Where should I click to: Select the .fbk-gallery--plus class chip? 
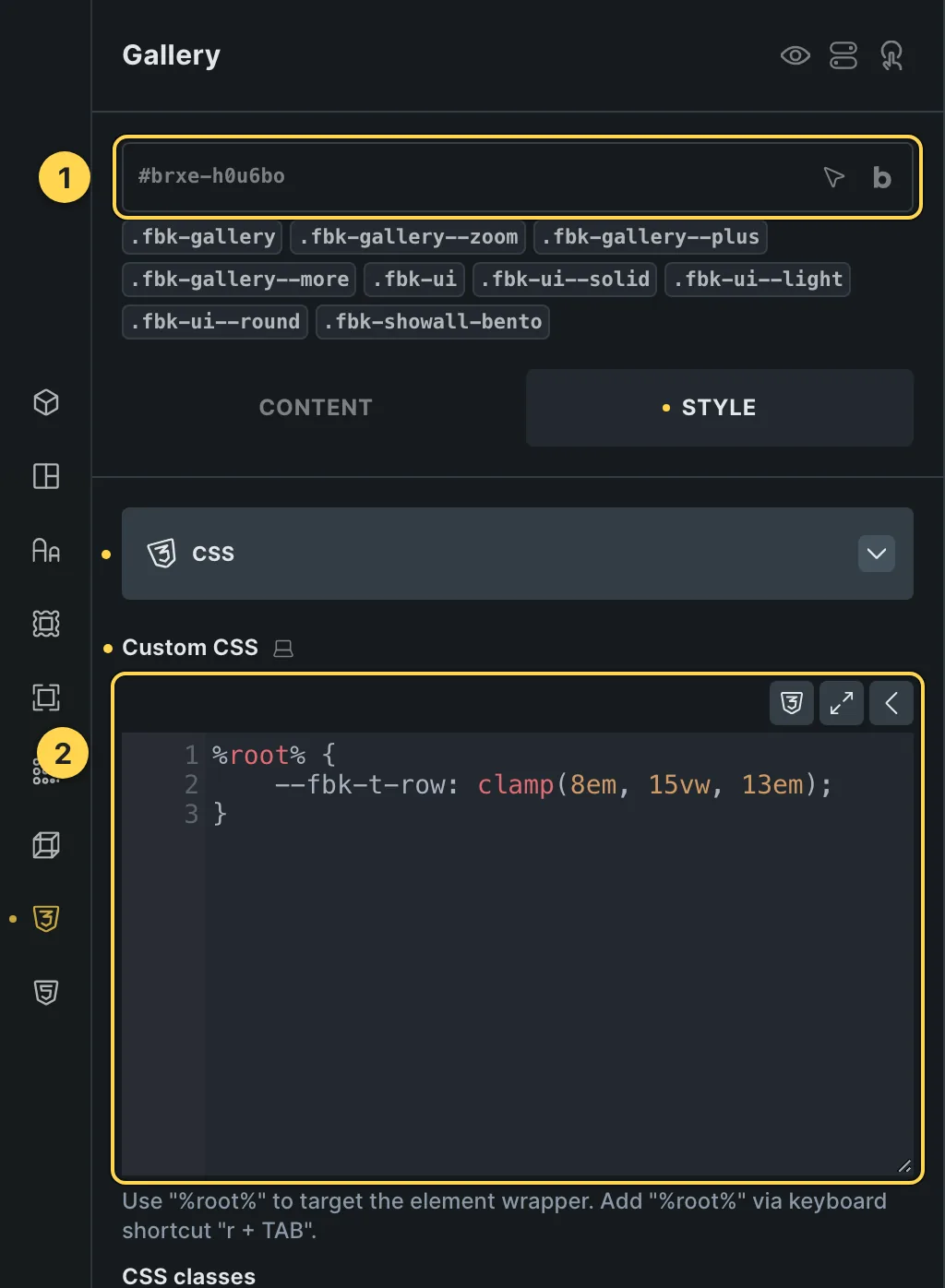651,237
